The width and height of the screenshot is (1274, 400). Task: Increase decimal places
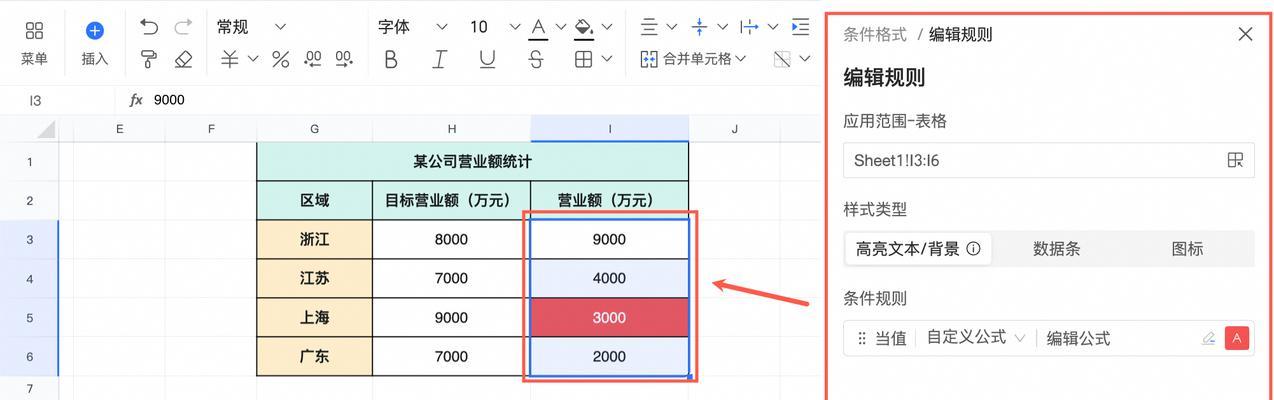[x=345, y=60]
